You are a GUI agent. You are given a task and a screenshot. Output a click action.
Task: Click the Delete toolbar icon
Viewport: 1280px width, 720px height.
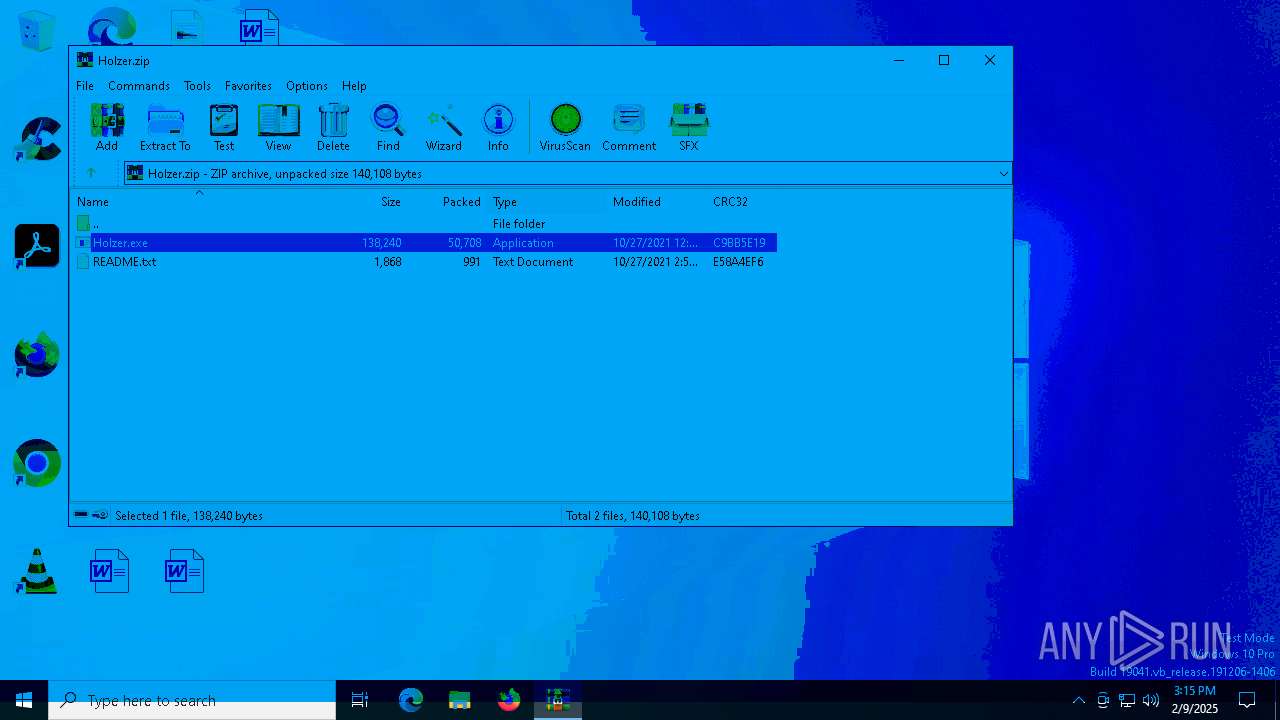pyautogui.click(x=333, y=121)
